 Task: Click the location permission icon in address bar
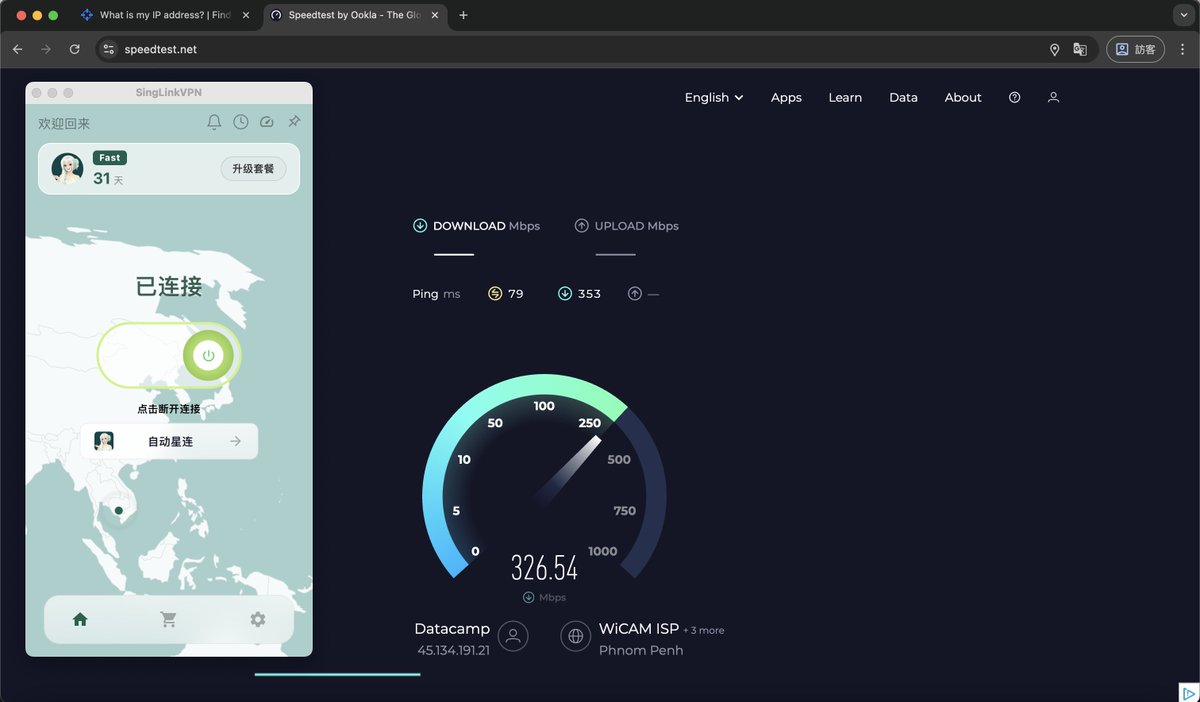[x=1054, y=49]
